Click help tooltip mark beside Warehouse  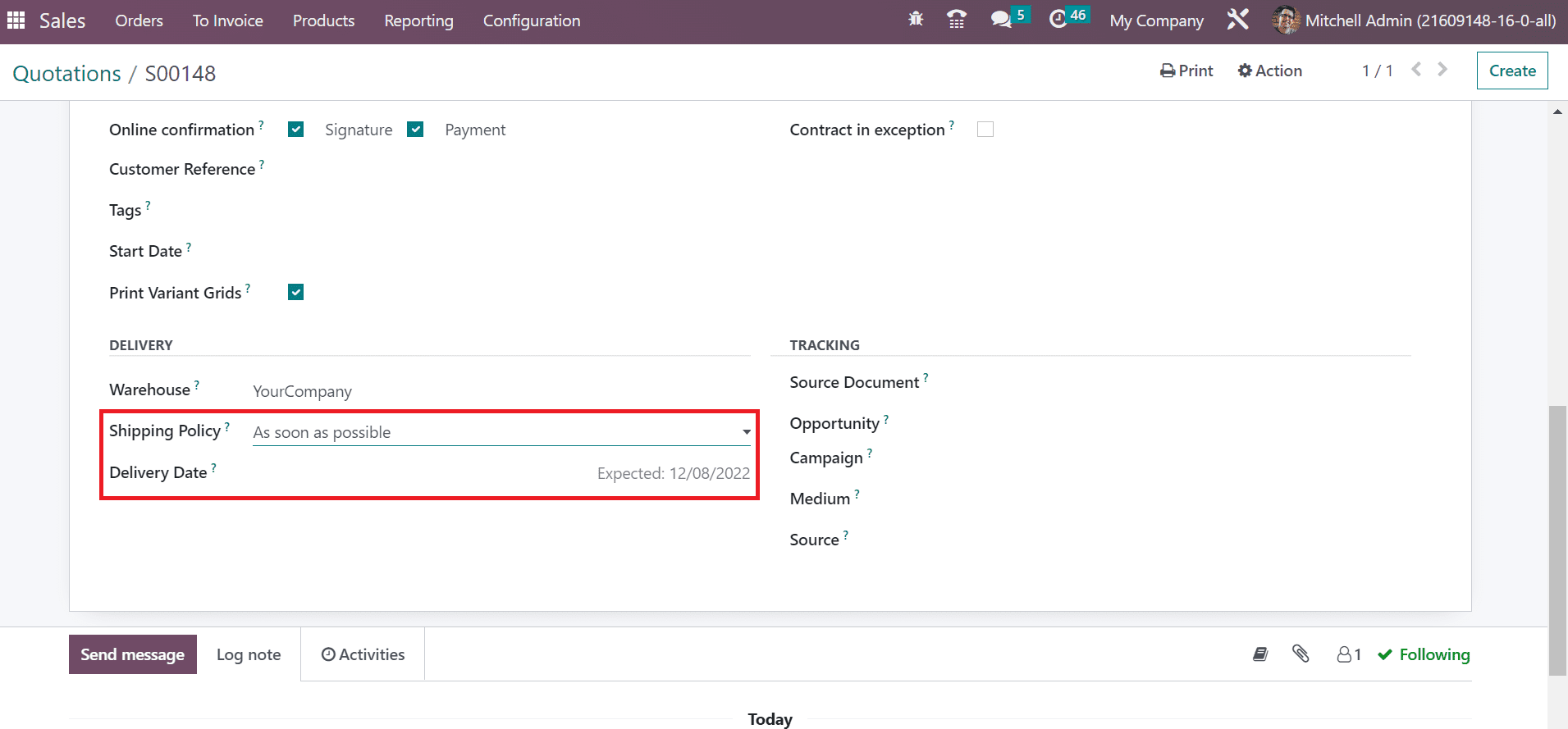tap(197, 385)
